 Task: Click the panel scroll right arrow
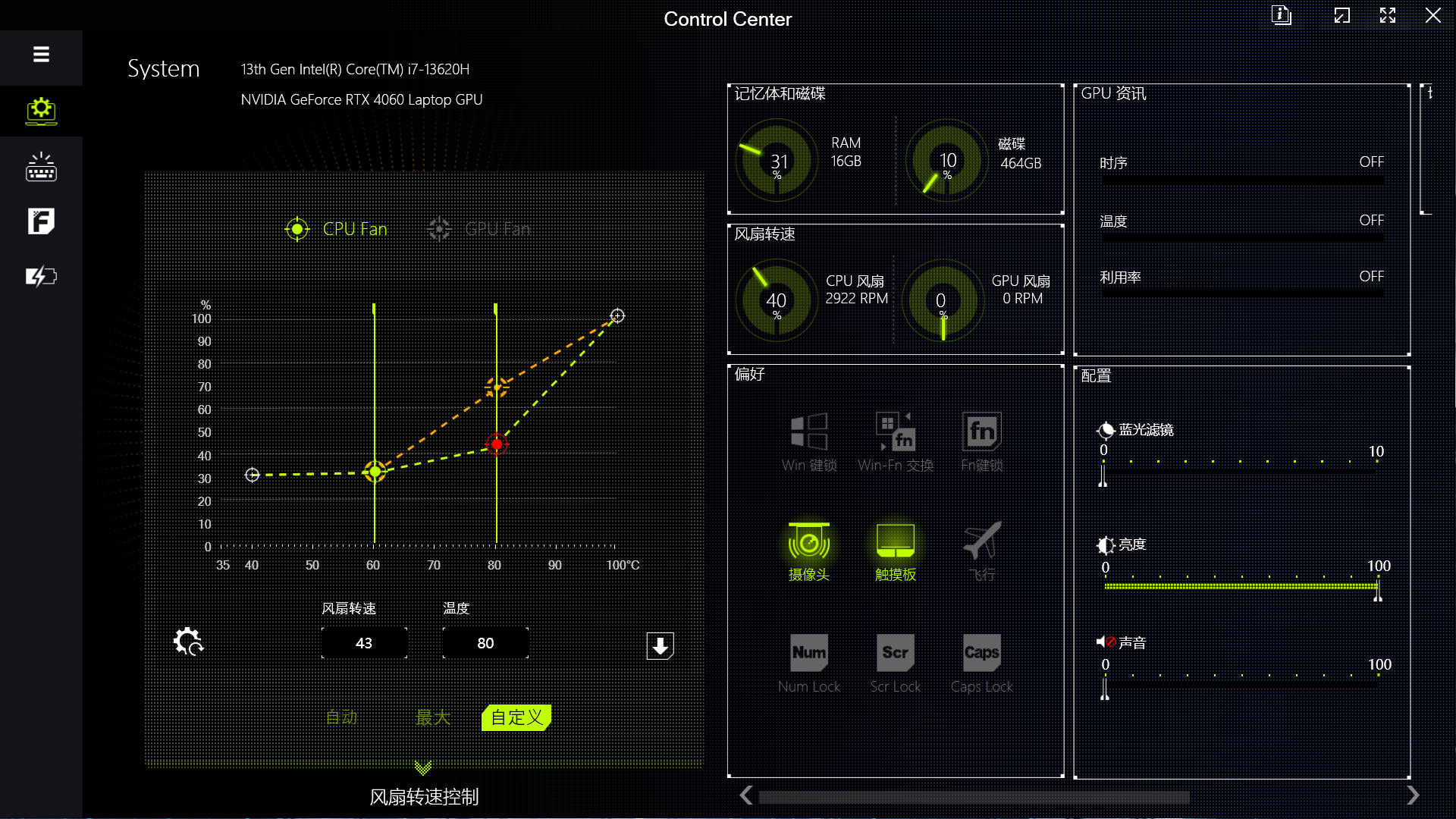pos(1412,795)
